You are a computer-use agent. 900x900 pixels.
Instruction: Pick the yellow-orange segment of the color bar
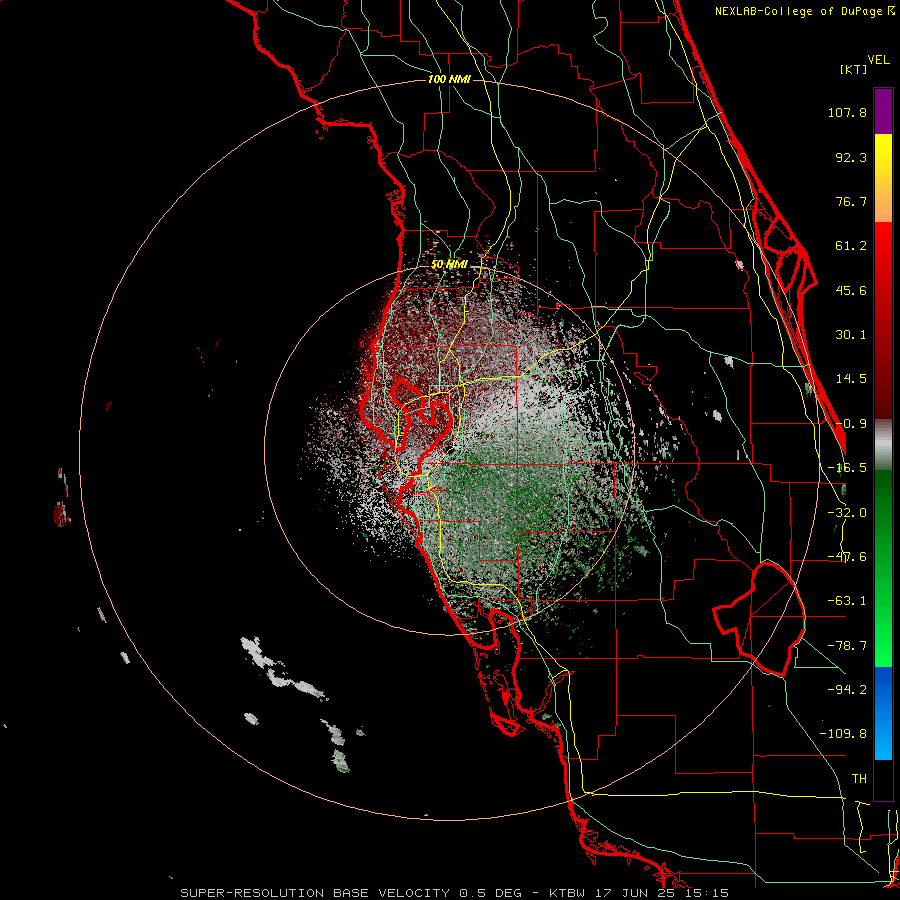click(x=883, y=178)
